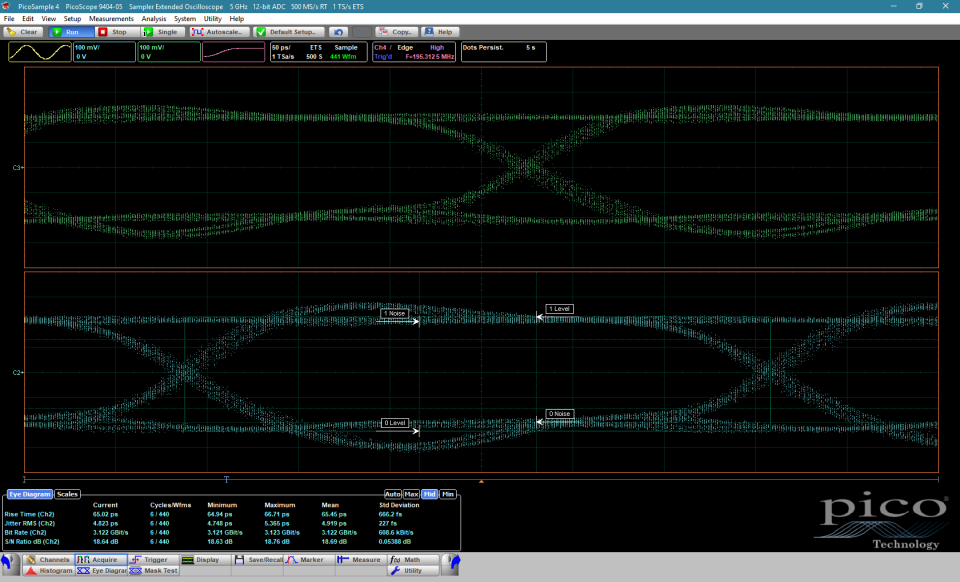Open the 50 ps timebase status box
The height and width of the screenshot is (582, 960).
click(318, 52)
